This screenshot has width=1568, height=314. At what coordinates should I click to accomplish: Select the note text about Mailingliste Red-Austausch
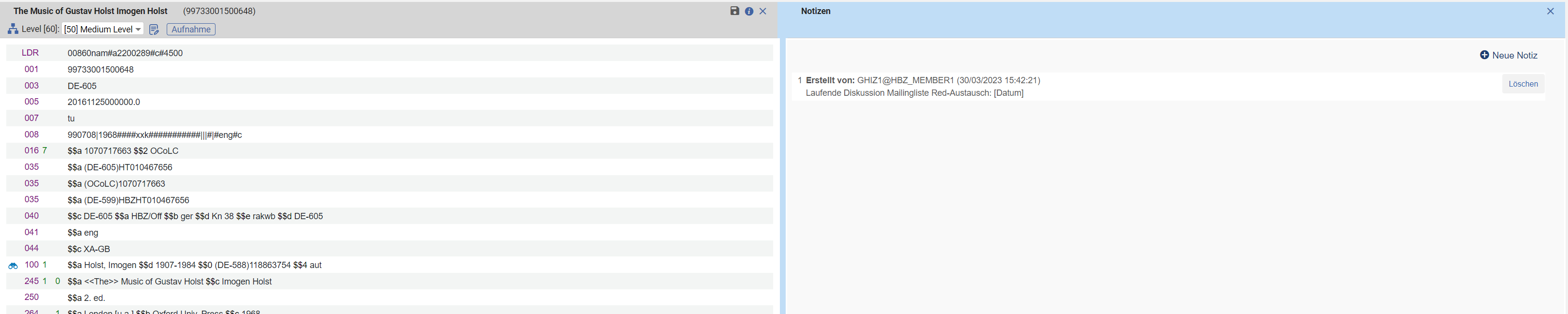pos(914,93)
